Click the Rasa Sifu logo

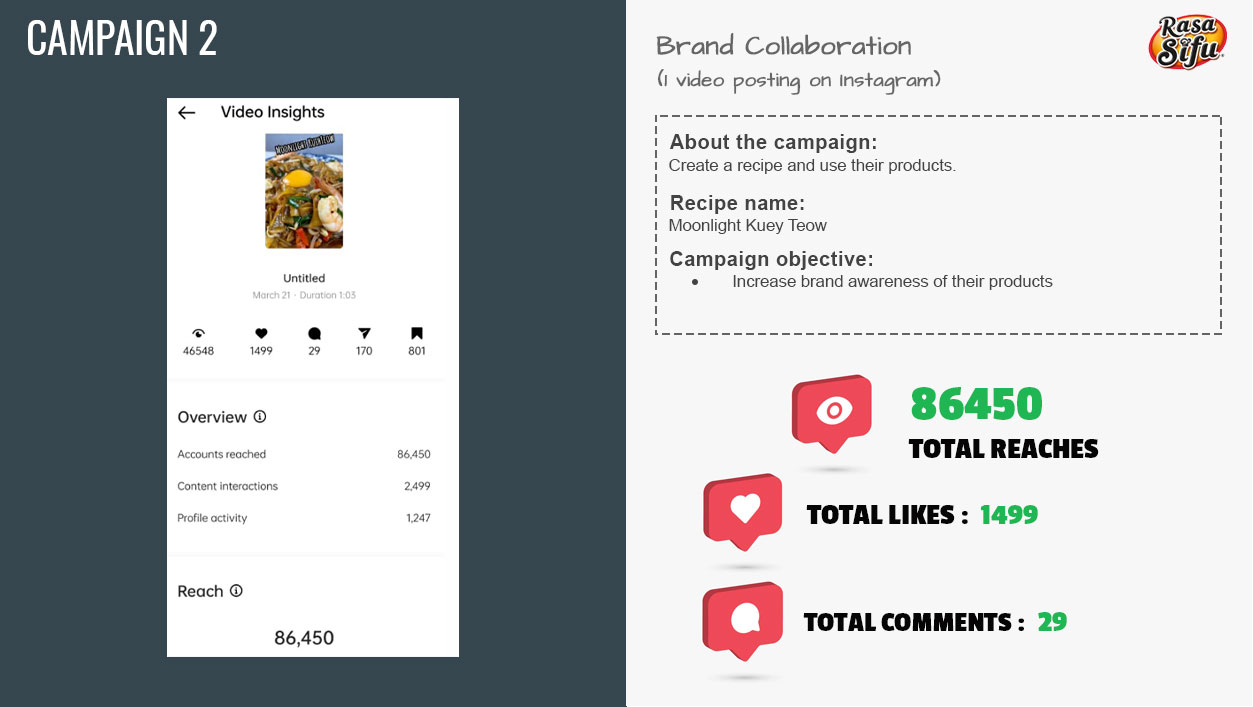tap(1187, 43)
